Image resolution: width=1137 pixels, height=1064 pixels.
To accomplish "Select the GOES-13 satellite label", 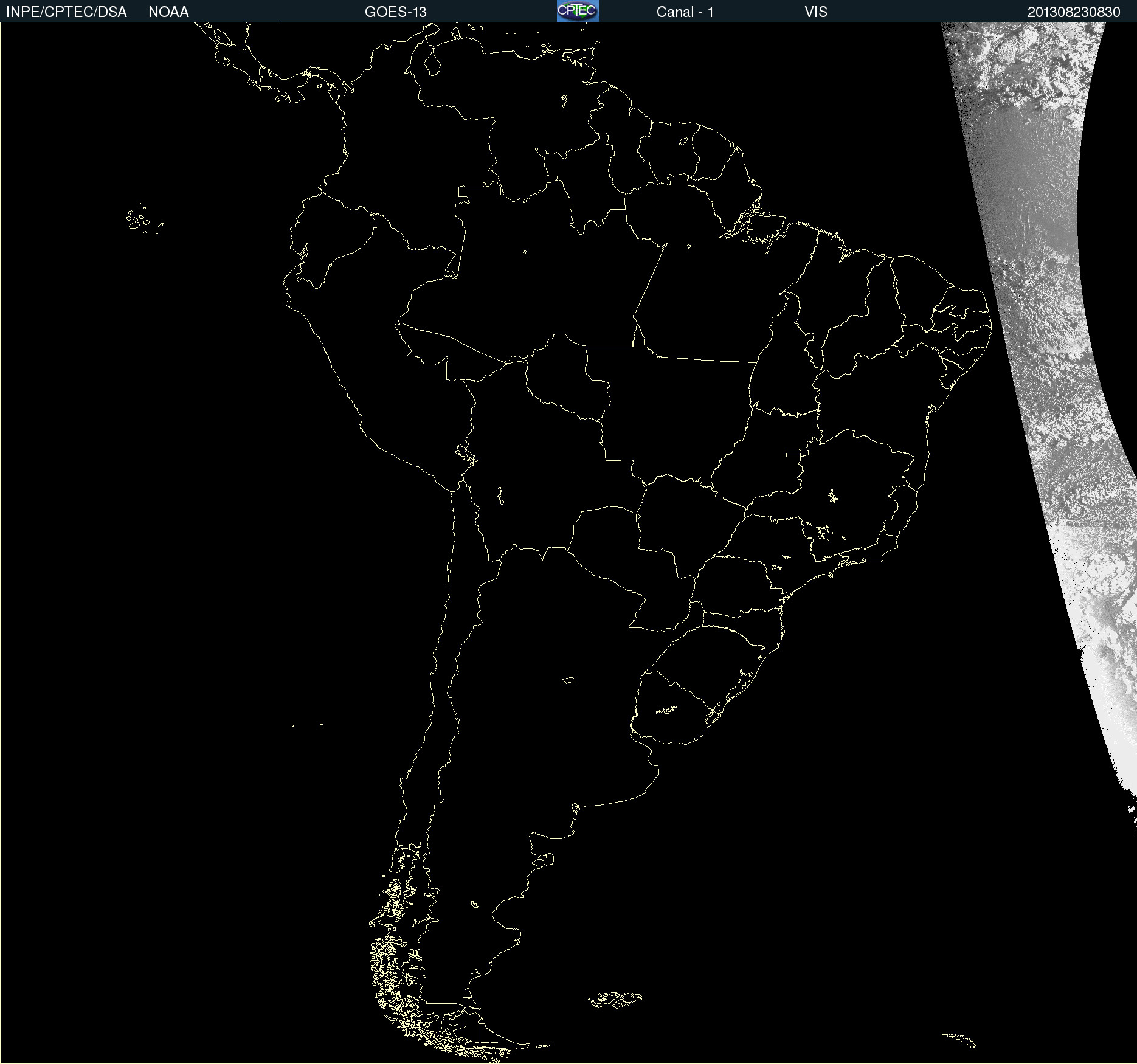I will (x=395, y=12).
